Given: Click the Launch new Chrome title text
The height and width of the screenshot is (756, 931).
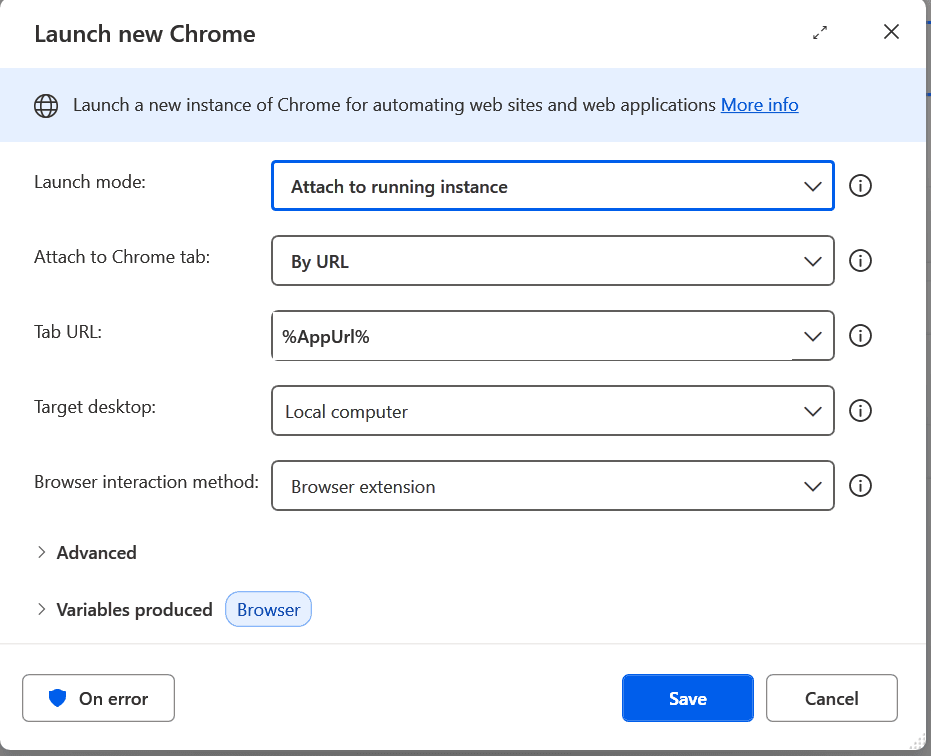Looking at the screenshot, I should (x=145, y=34).
